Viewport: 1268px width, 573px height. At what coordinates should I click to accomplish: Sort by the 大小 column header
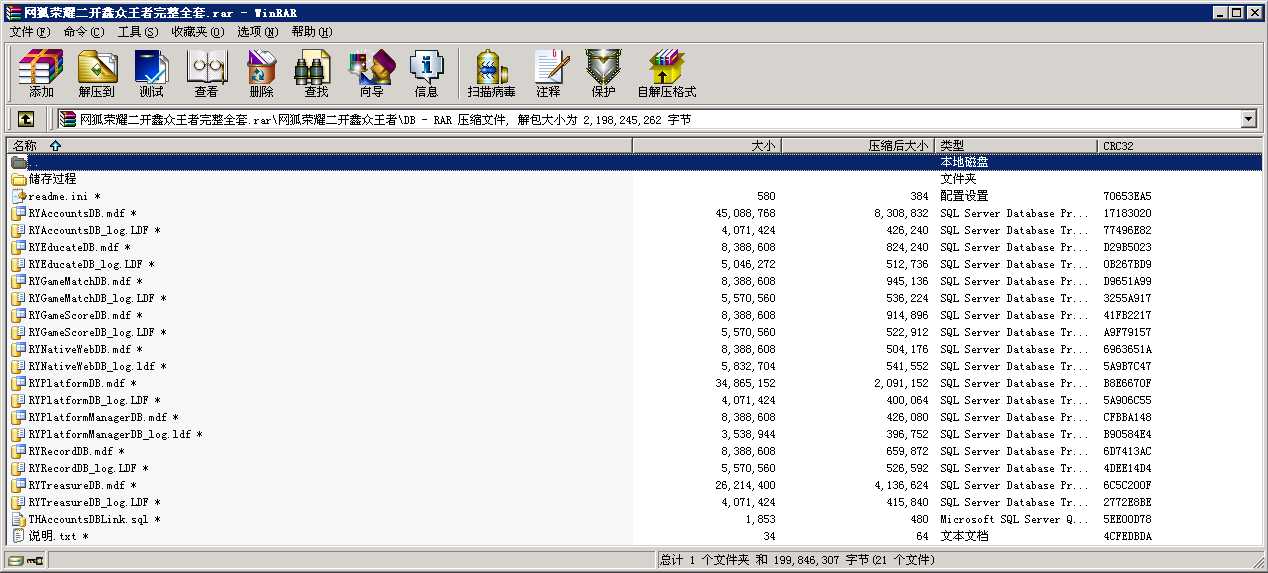coord(706,146)
